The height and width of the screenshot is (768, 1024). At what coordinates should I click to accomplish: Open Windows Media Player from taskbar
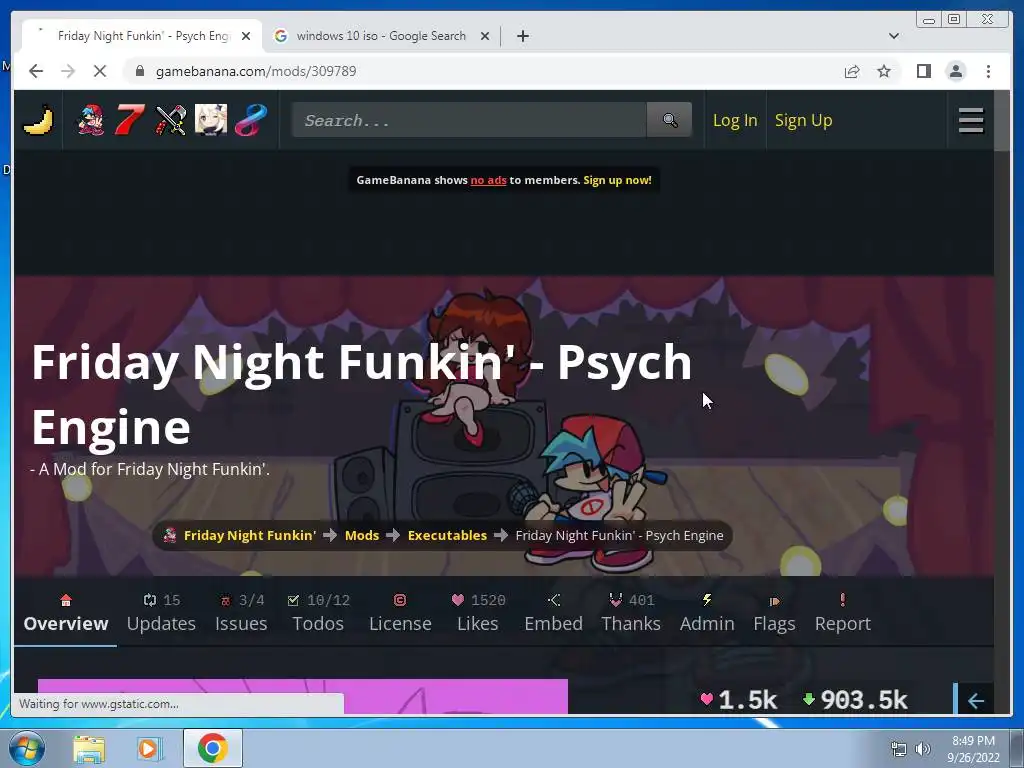coord(148,749)
